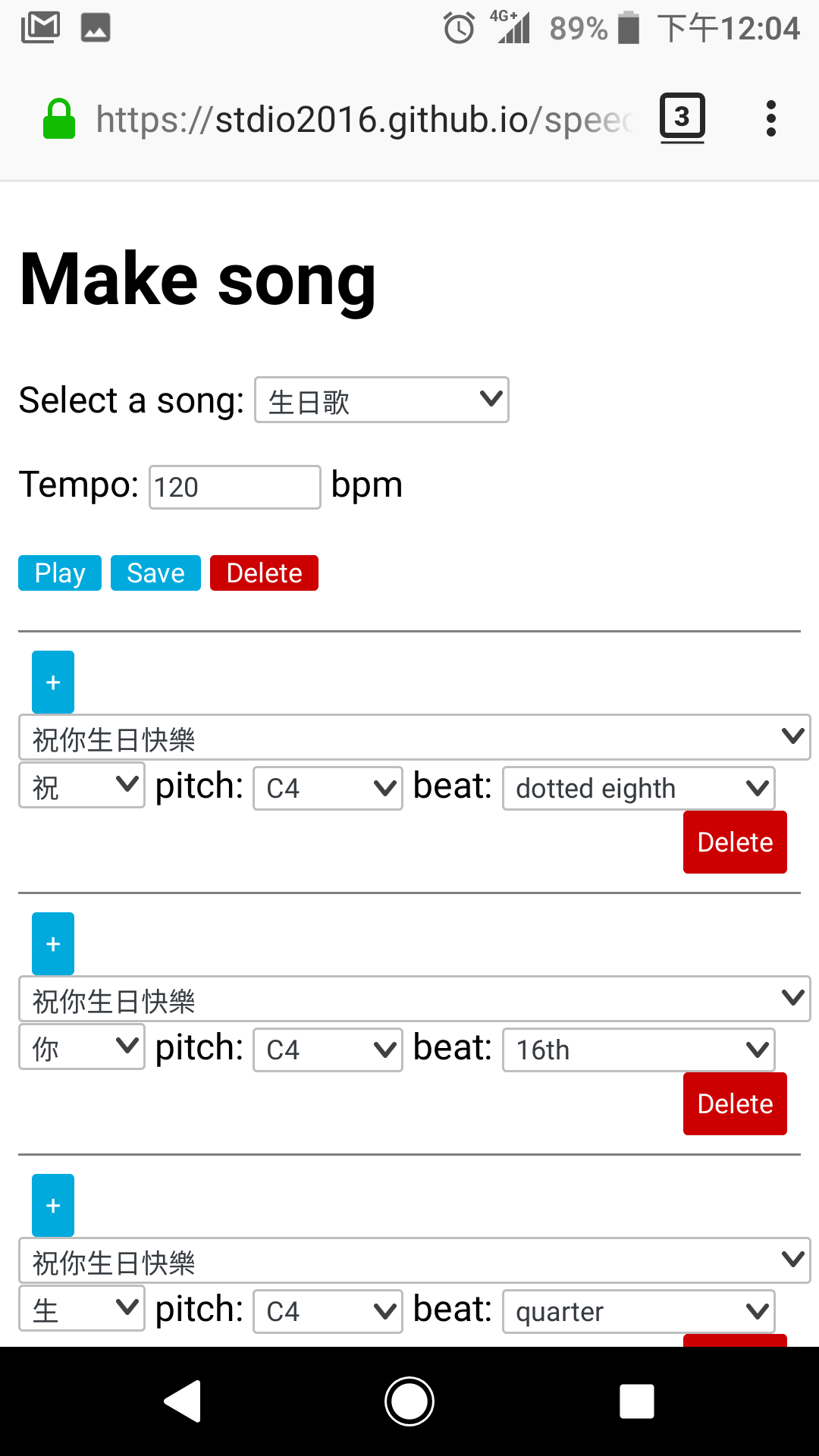This screenshot has width=819, height=1456.
Task: Open the browser tab switcher showing 3
Action: (682, 118)
